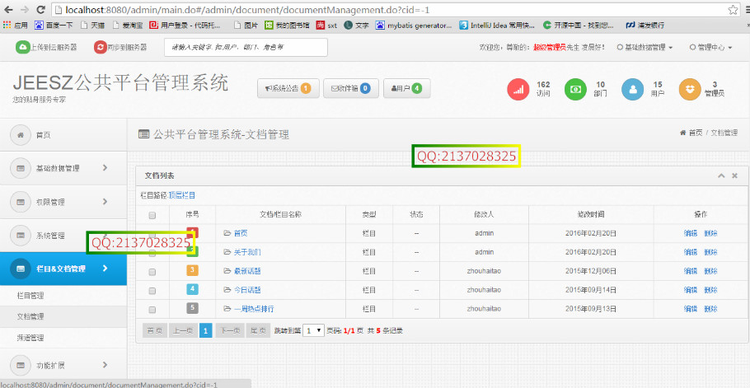This screenshot has width=750, height=388.
Task: Click the 系统公告 button with badge 1
Action: [288, 89]
